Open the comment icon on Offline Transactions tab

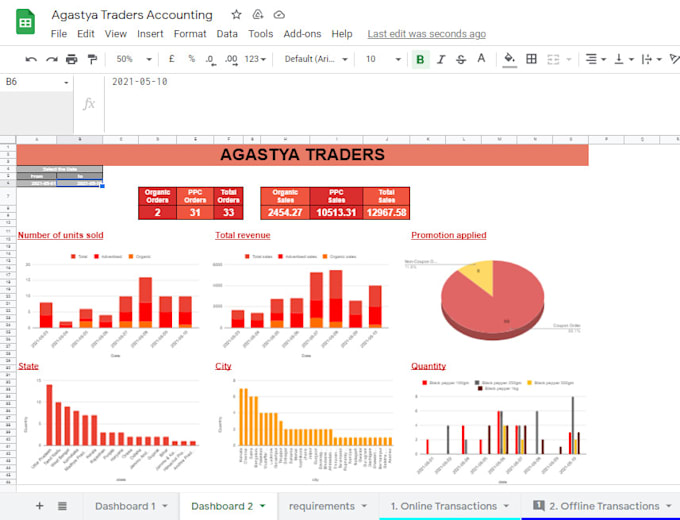point(538,505)
